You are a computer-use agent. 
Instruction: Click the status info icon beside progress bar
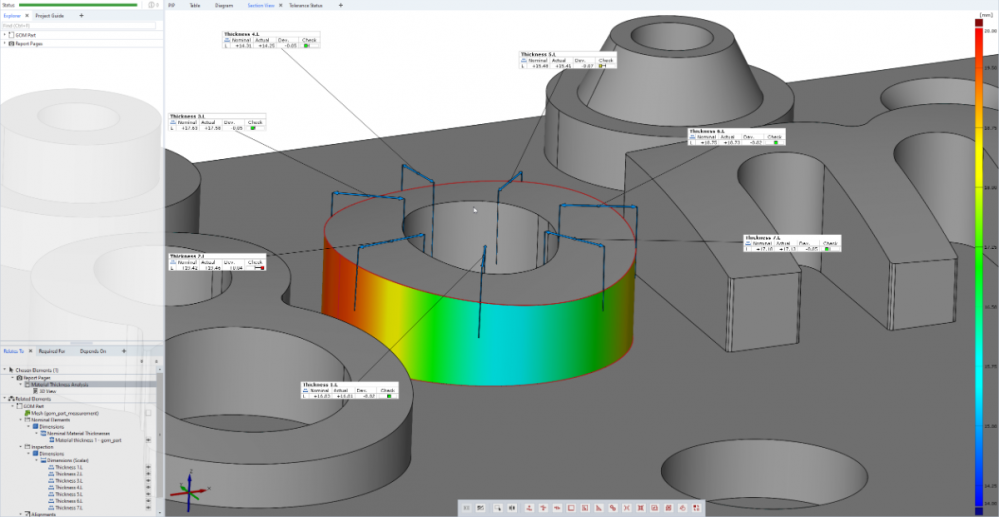click(x=151, y=5)
